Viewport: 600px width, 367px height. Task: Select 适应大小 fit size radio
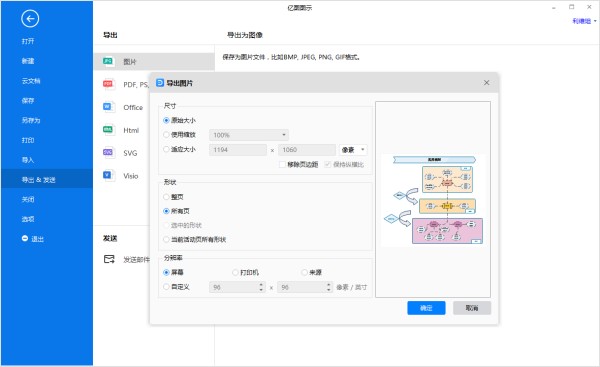coord(166,149)
